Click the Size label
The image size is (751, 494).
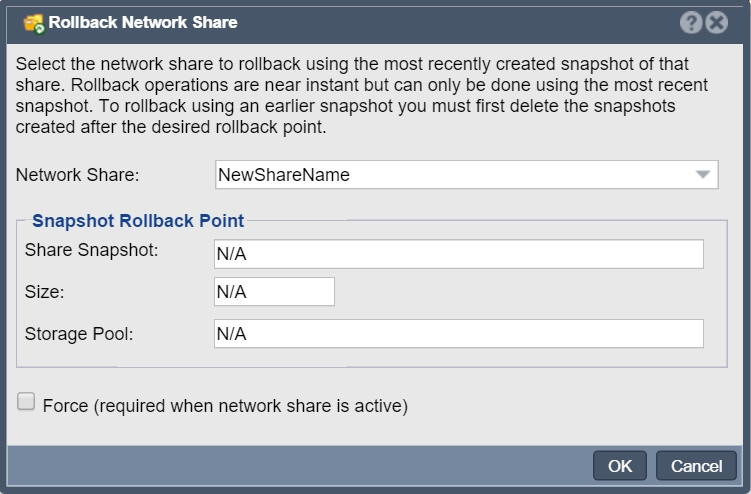(45, 292)
